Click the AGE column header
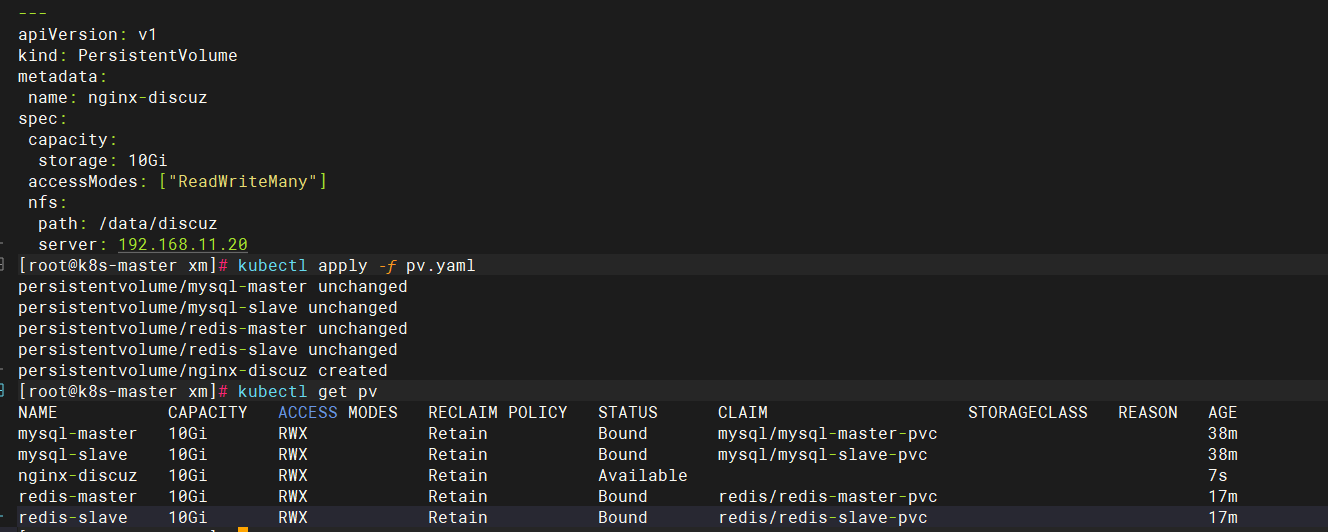The width and height of the screenshot is (1328, 532). 1223,412
